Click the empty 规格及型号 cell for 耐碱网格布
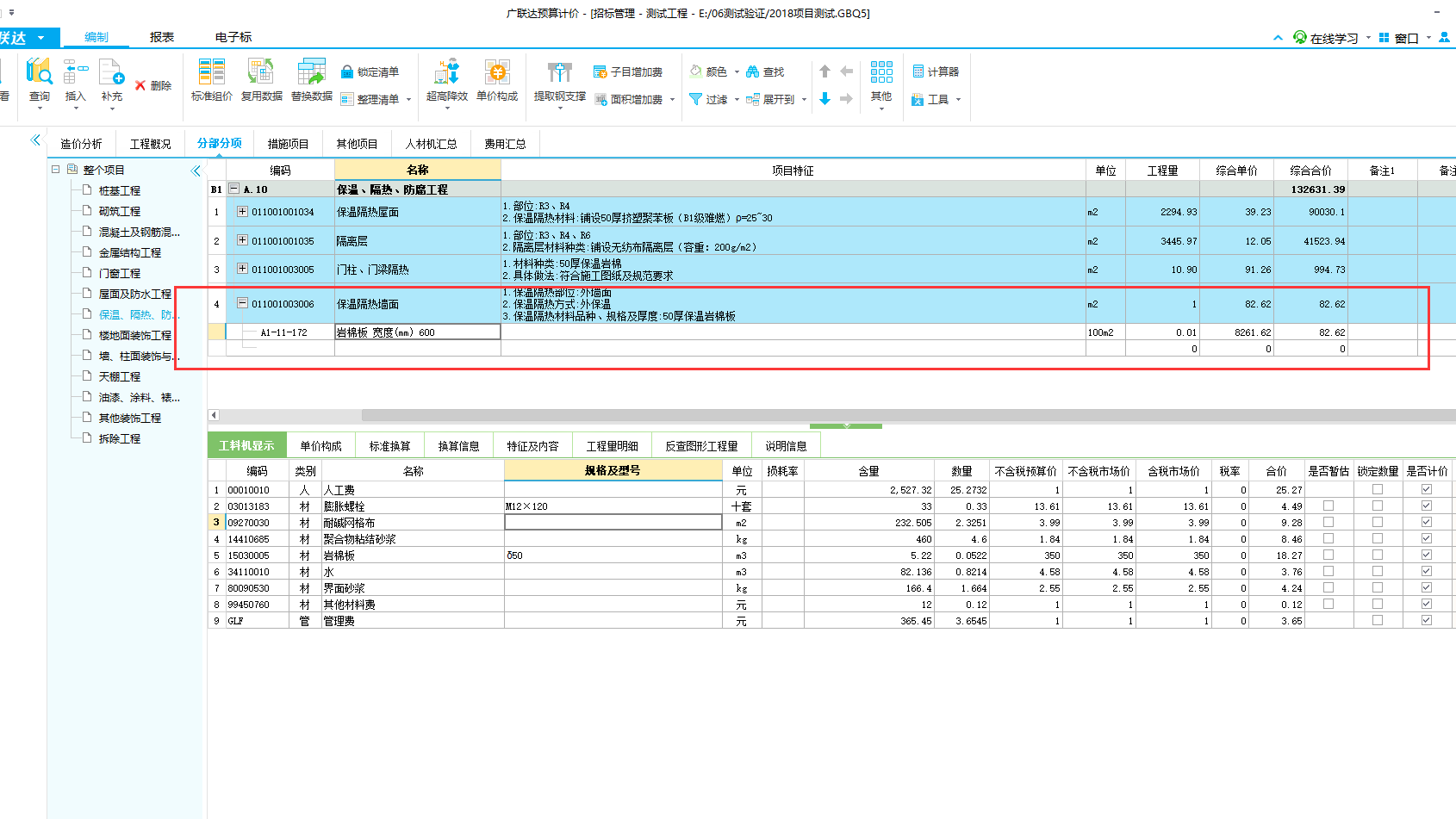The width and height of the screenshot is (1456, 819). click(x=613, y=523)
